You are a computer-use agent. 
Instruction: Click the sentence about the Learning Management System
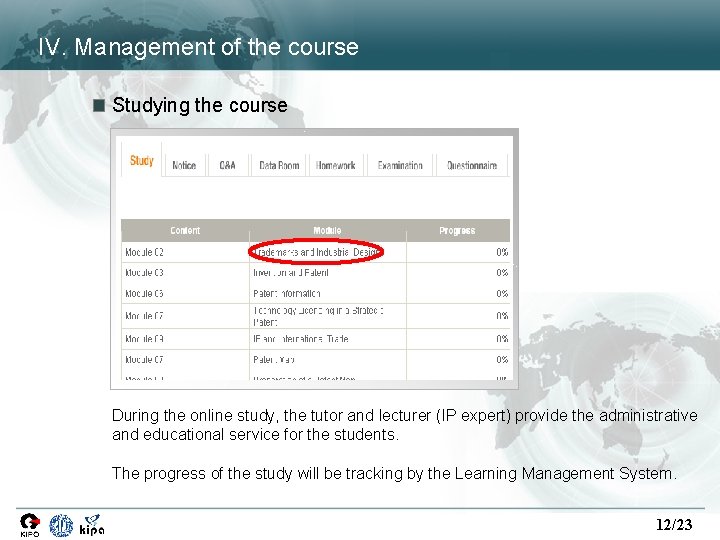394,473
